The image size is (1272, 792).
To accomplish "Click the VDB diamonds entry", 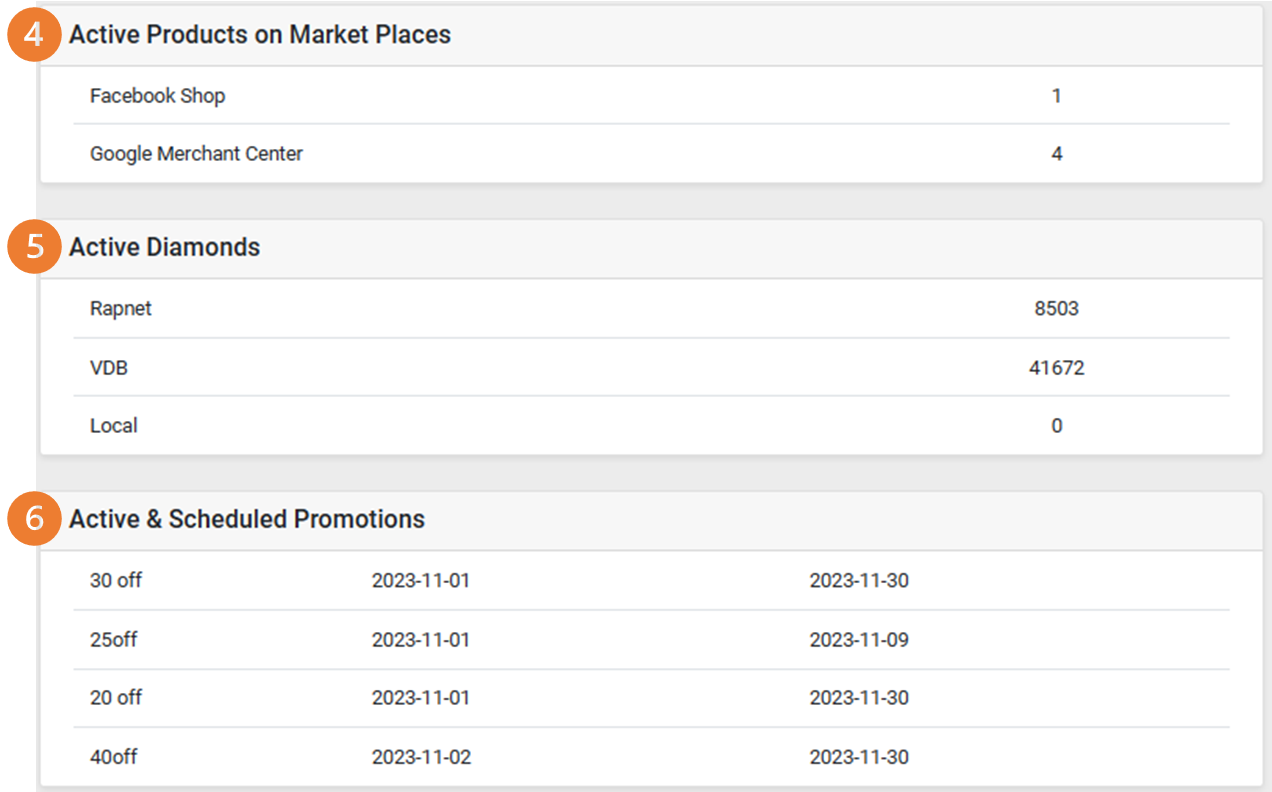I will [x=109, y=368].
